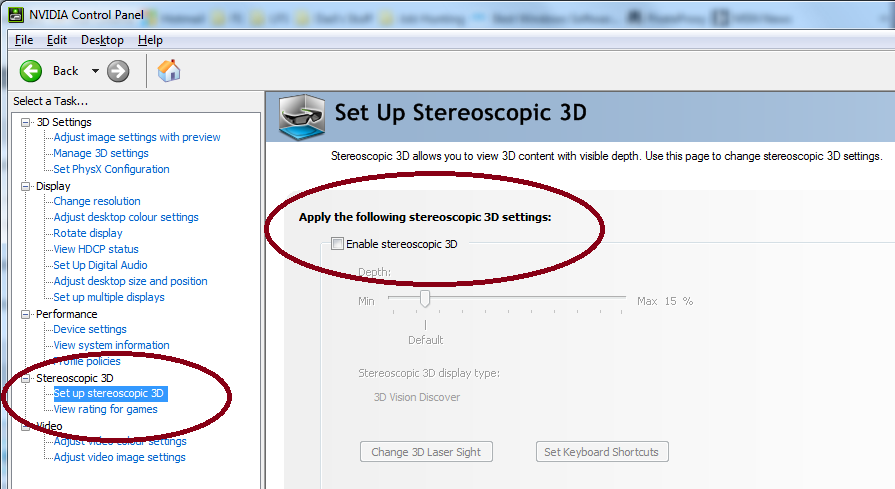
Task: Collapse the Stereoscopic 3D tree node
Action: coord(25,378)
